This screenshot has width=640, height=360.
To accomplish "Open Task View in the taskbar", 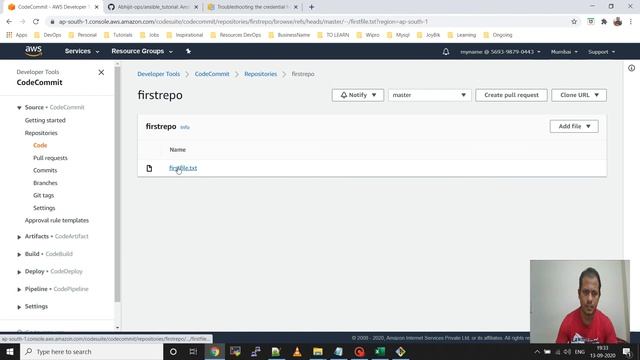I will 193,351.
